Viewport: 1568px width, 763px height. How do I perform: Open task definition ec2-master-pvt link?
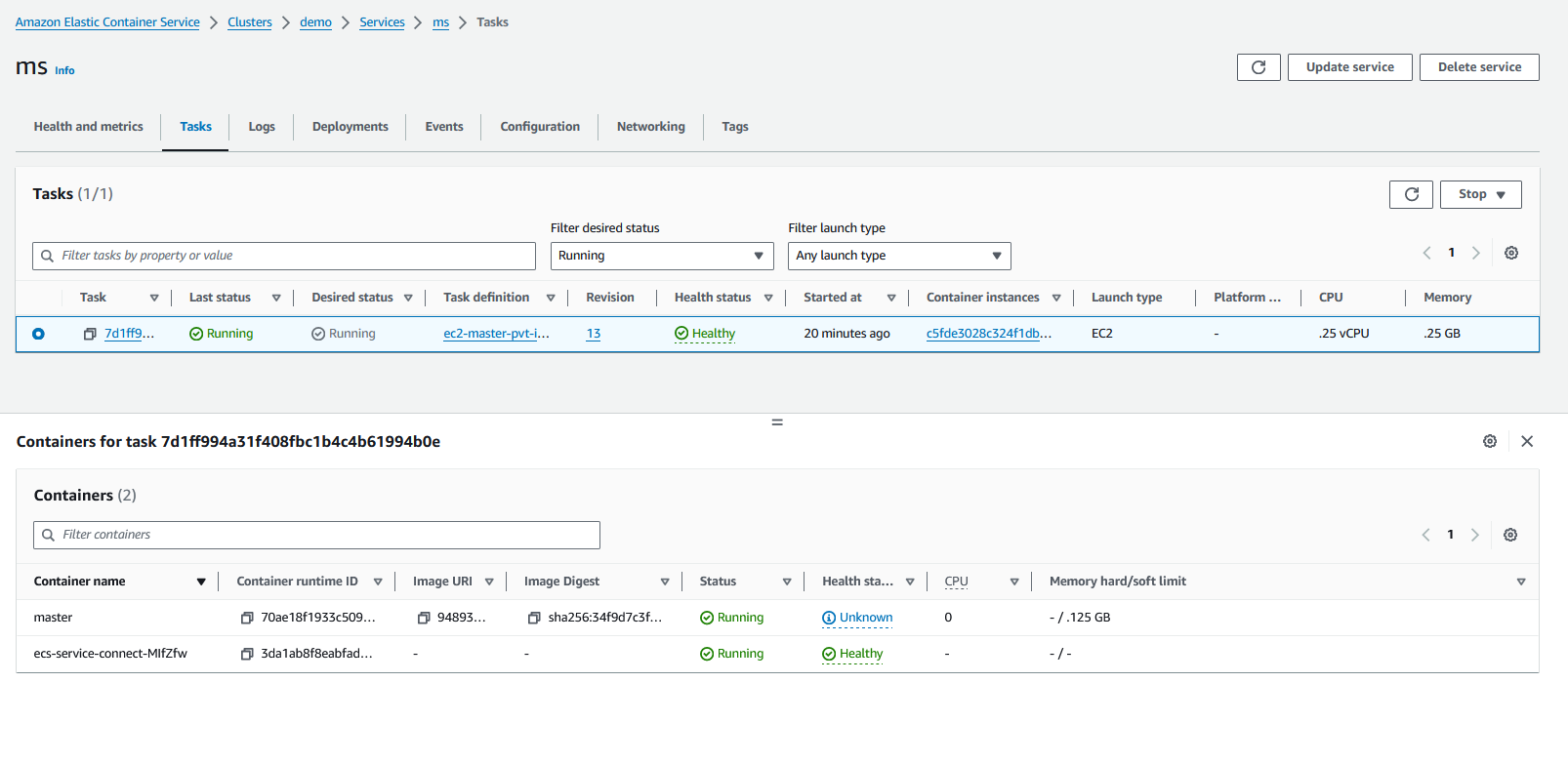click(496, 334)
